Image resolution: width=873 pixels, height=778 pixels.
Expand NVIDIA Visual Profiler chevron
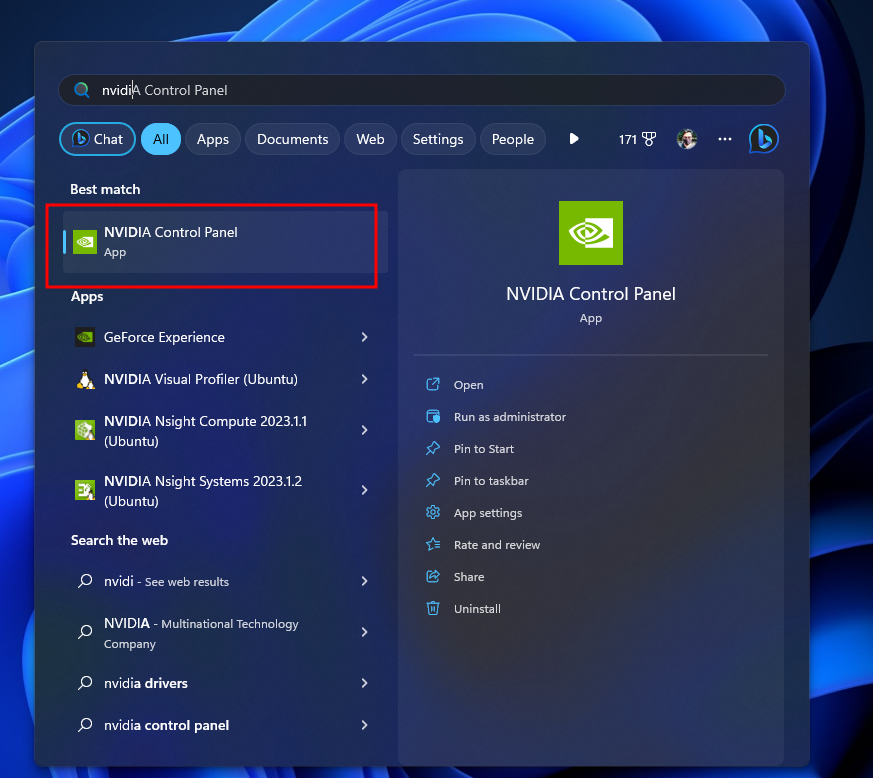(x=364, y=379)
